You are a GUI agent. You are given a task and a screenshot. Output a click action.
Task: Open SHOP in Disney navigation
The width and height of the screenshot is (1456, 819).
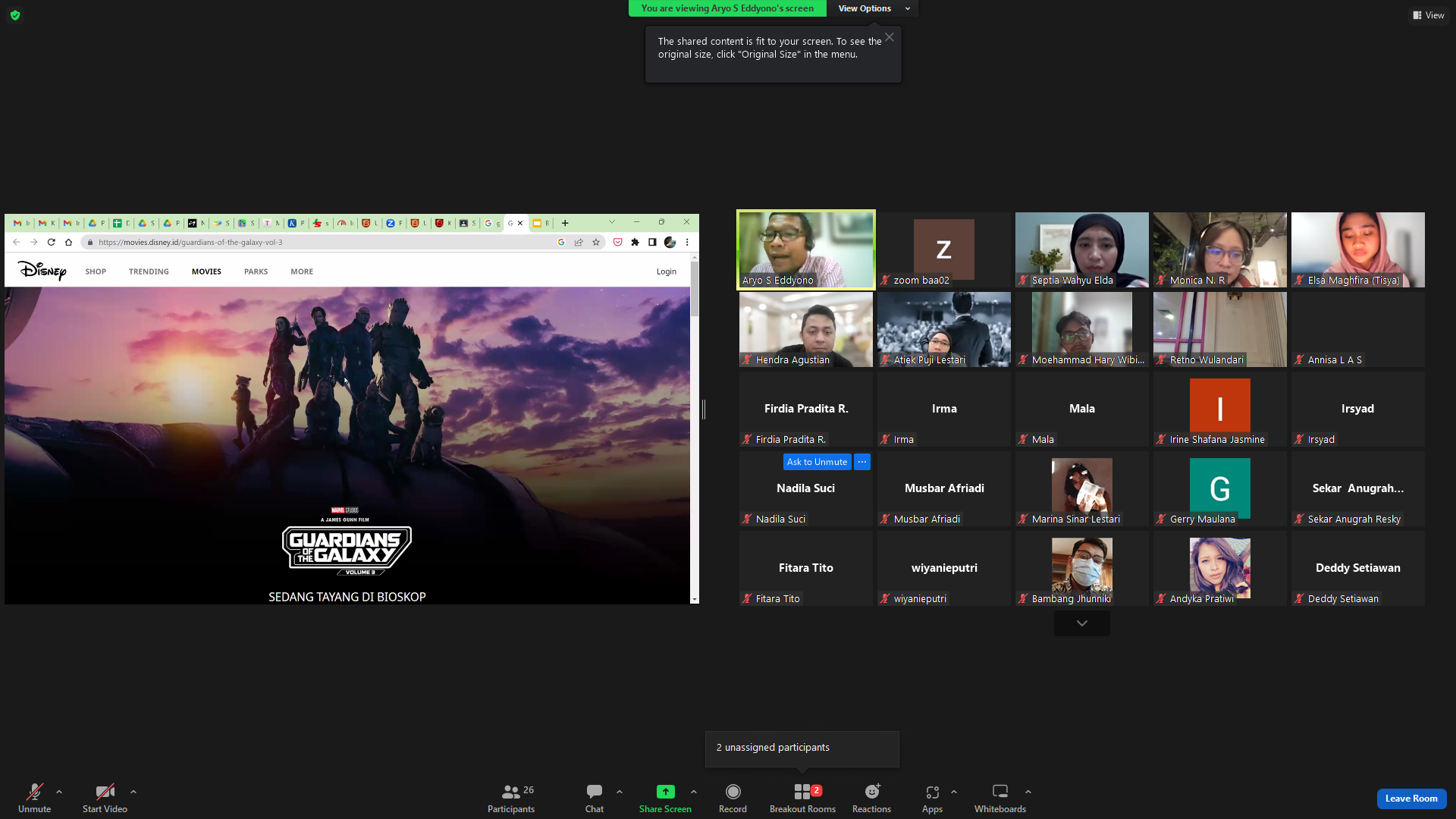96,271
